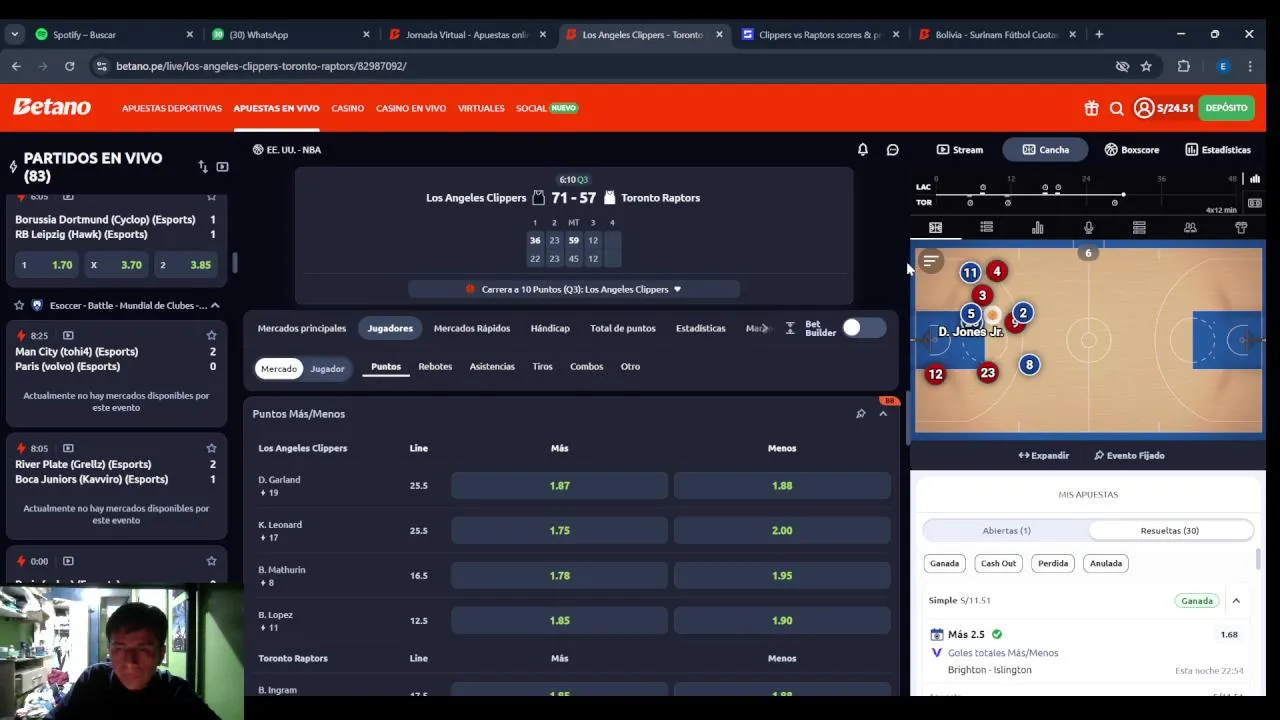The width and height of the screenshot is (1280, 720).
Task: Select the Rebotes stat tab
Action: pos(435,367)
